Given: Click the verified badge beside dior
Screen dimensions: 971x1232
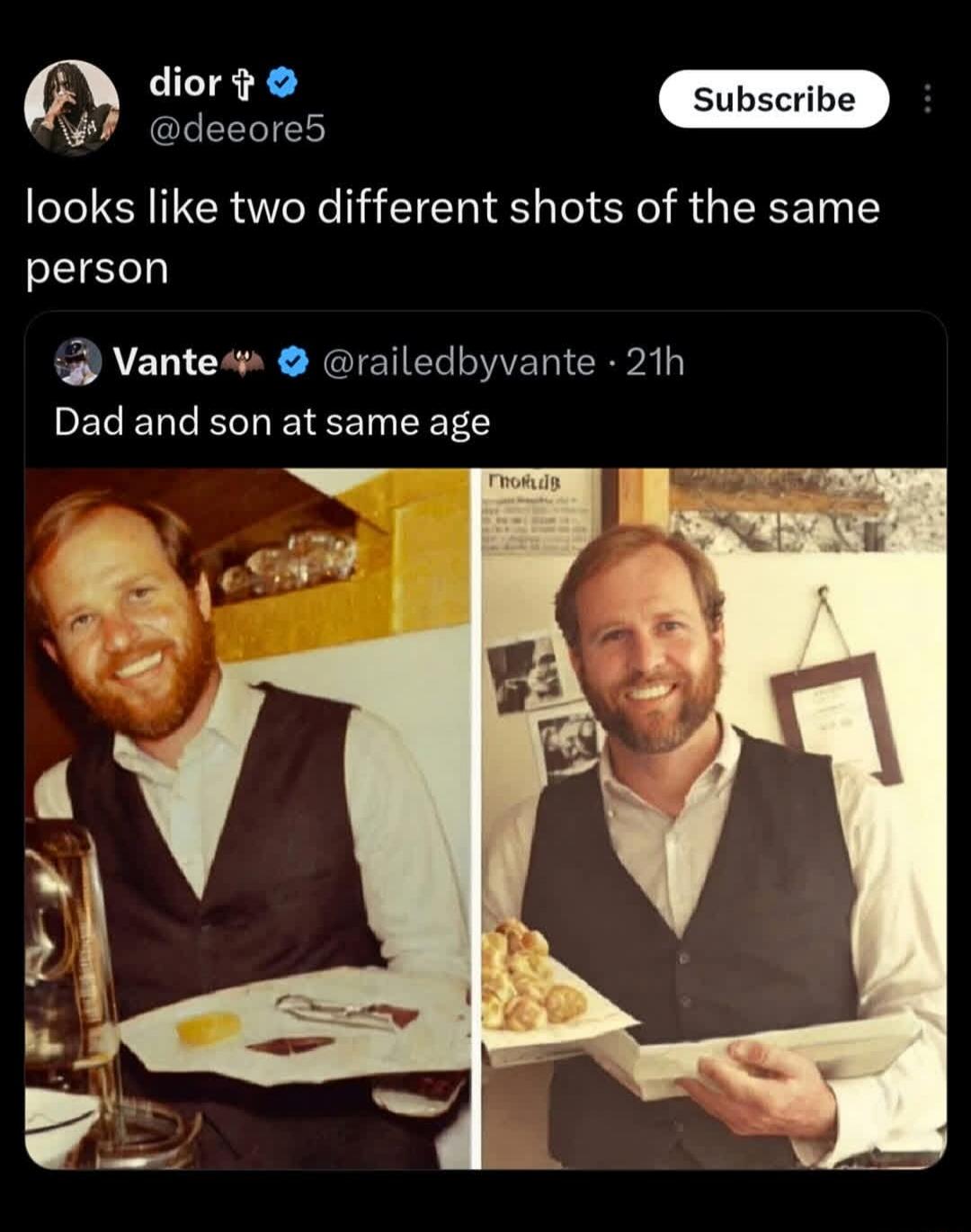Looking at the screenshot, I should [284, 84].
